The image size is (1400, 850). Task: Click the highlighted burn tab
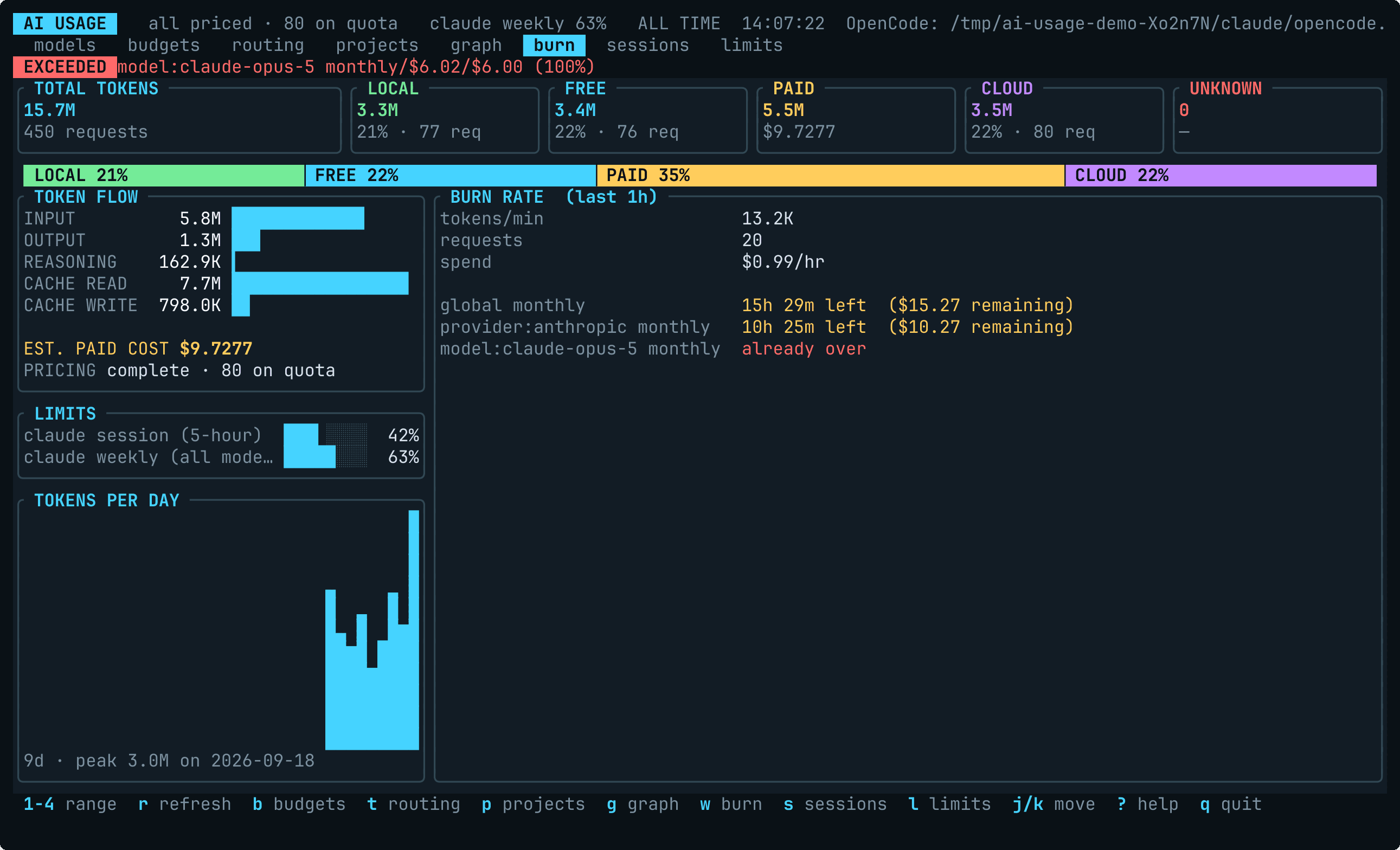pos(554,46)
